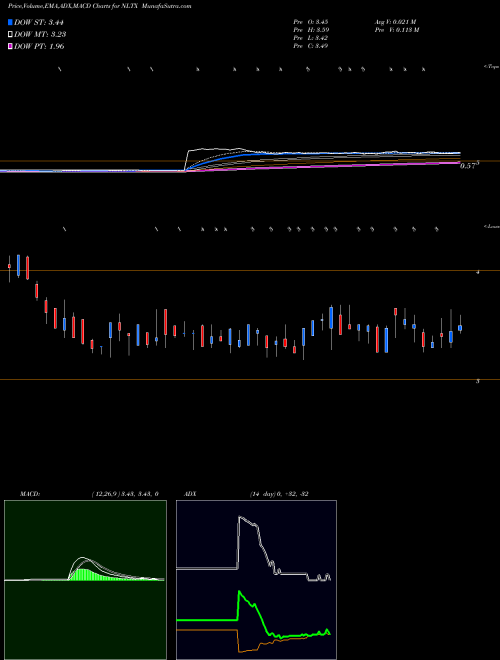Click the price axis label 4
500x660 pixels.
pyautogui.click(x=477, y=272)
